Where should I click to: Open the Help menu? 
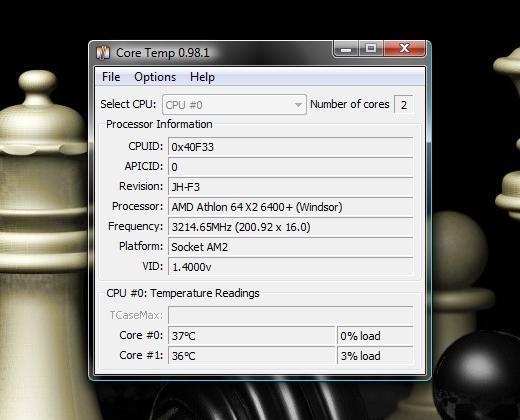(202, 77)
